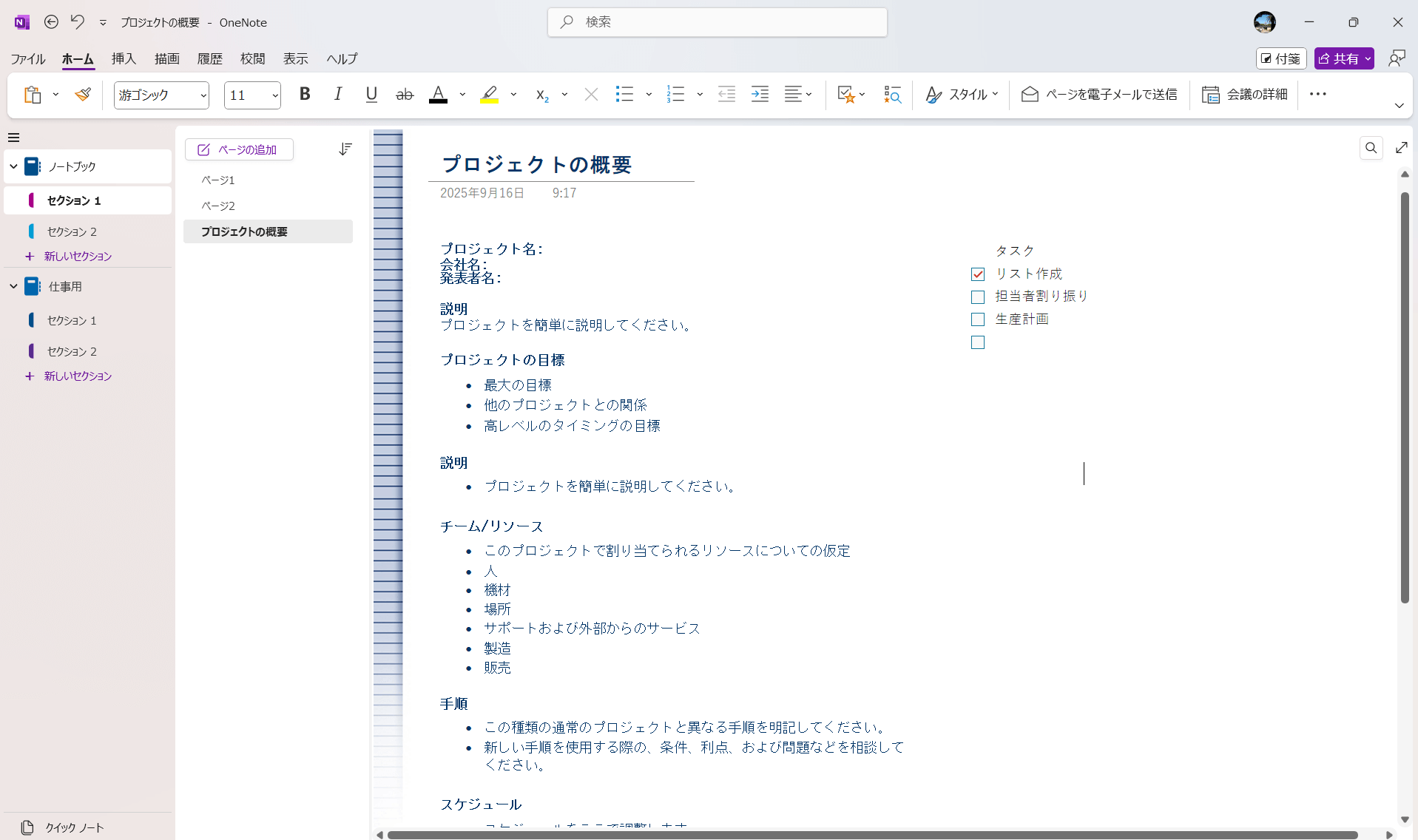Open the font size 11 dropdown
1418x840 pixels.
point(274,95)
